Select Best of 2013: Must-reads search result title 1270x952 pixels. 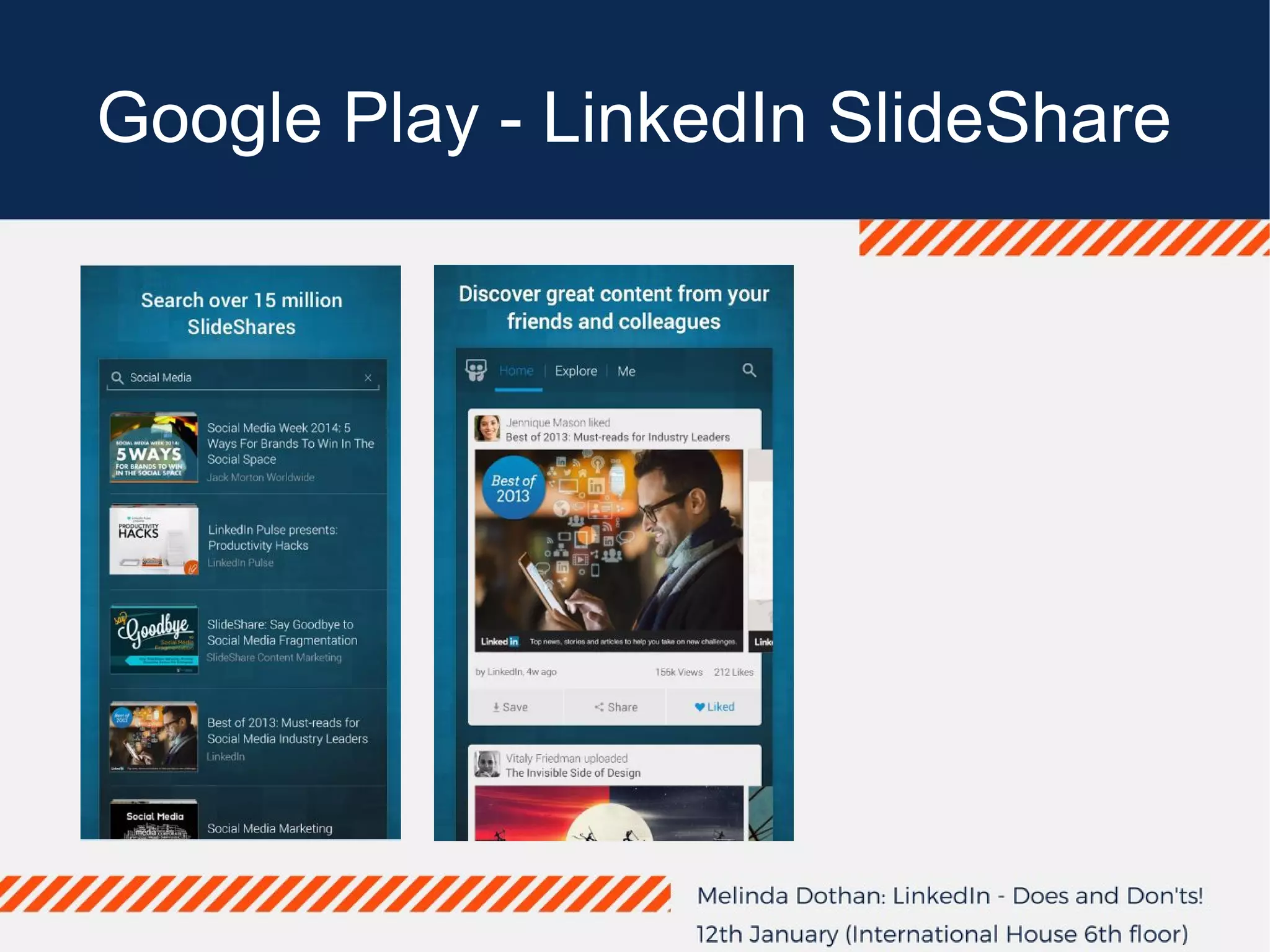[x=288, y=731]
